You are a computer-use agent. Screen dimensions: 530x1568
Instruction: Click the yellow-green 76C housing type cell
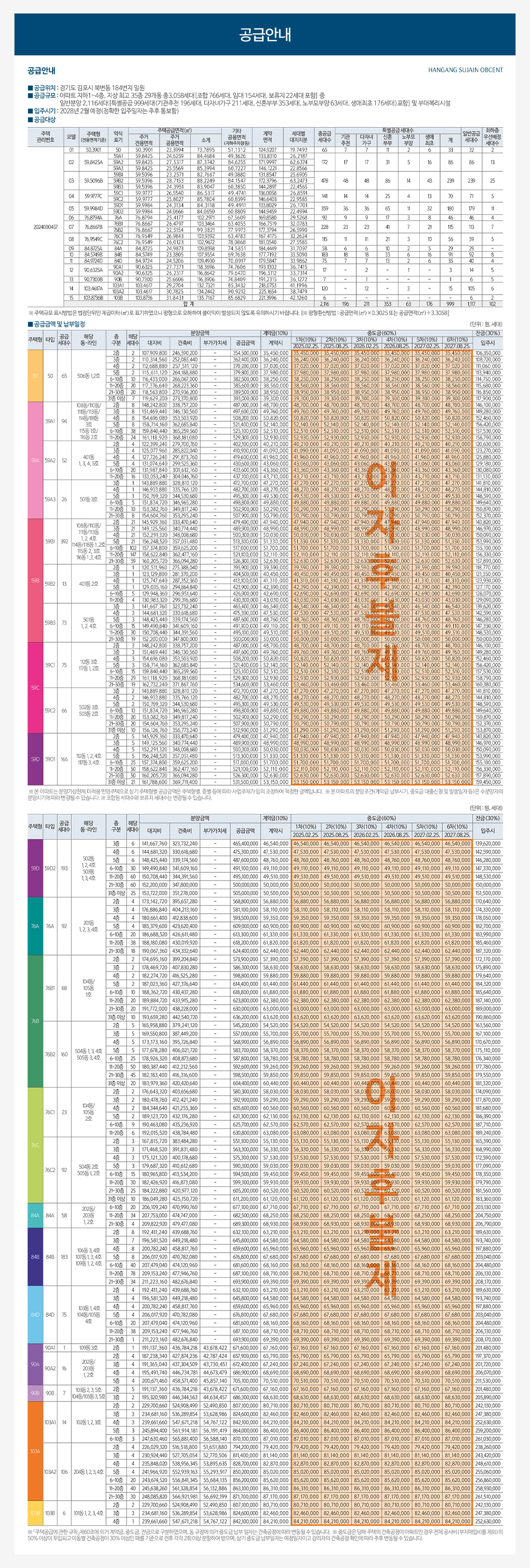pyautogui.click(x=35, y=1145)
